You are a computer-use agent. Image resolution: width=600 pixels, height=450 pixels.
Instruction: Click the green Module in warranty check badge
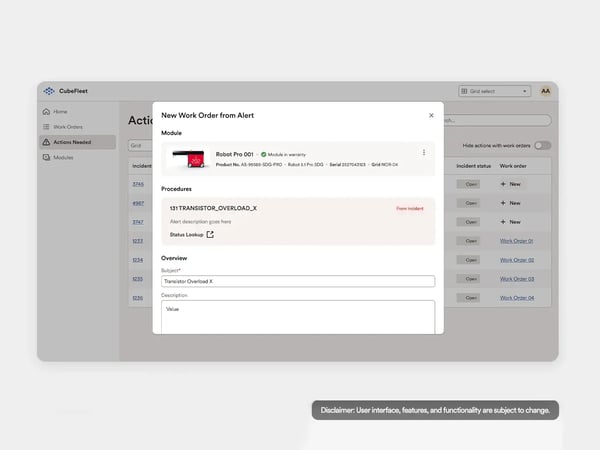pos(264,155)
